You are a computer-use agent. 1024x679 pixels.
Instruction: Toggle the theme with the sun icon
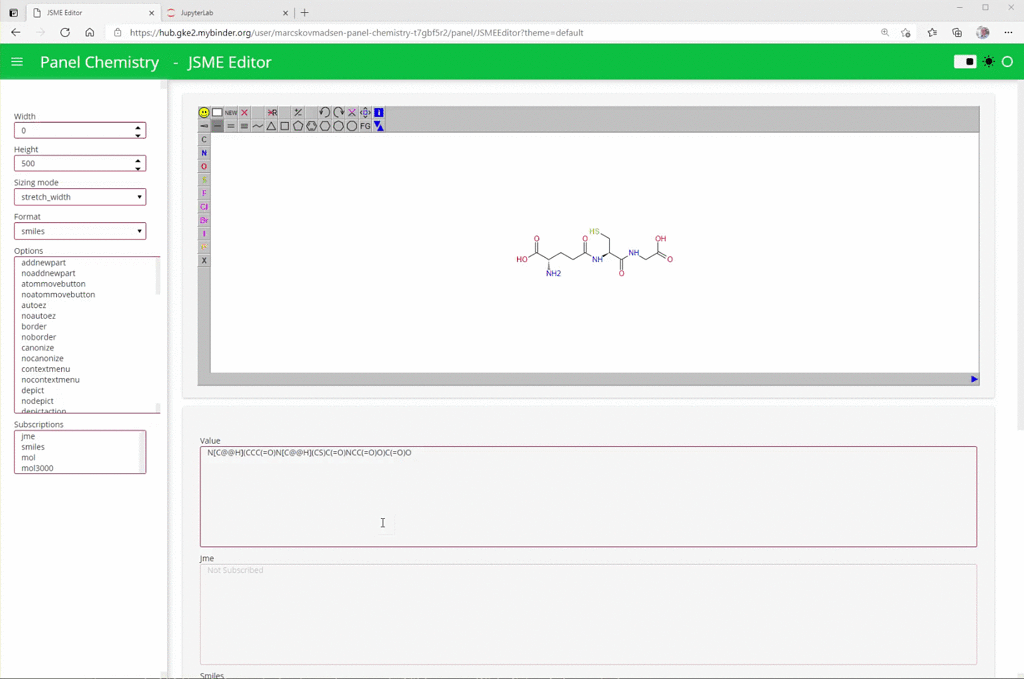[x=988, y=61]
